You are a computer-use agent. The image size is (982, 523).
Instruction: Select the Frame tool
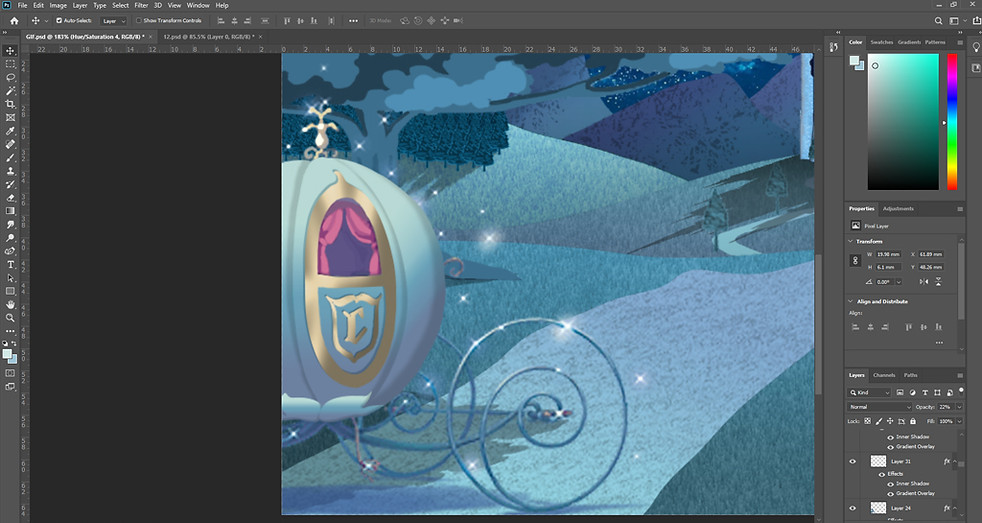10,117
